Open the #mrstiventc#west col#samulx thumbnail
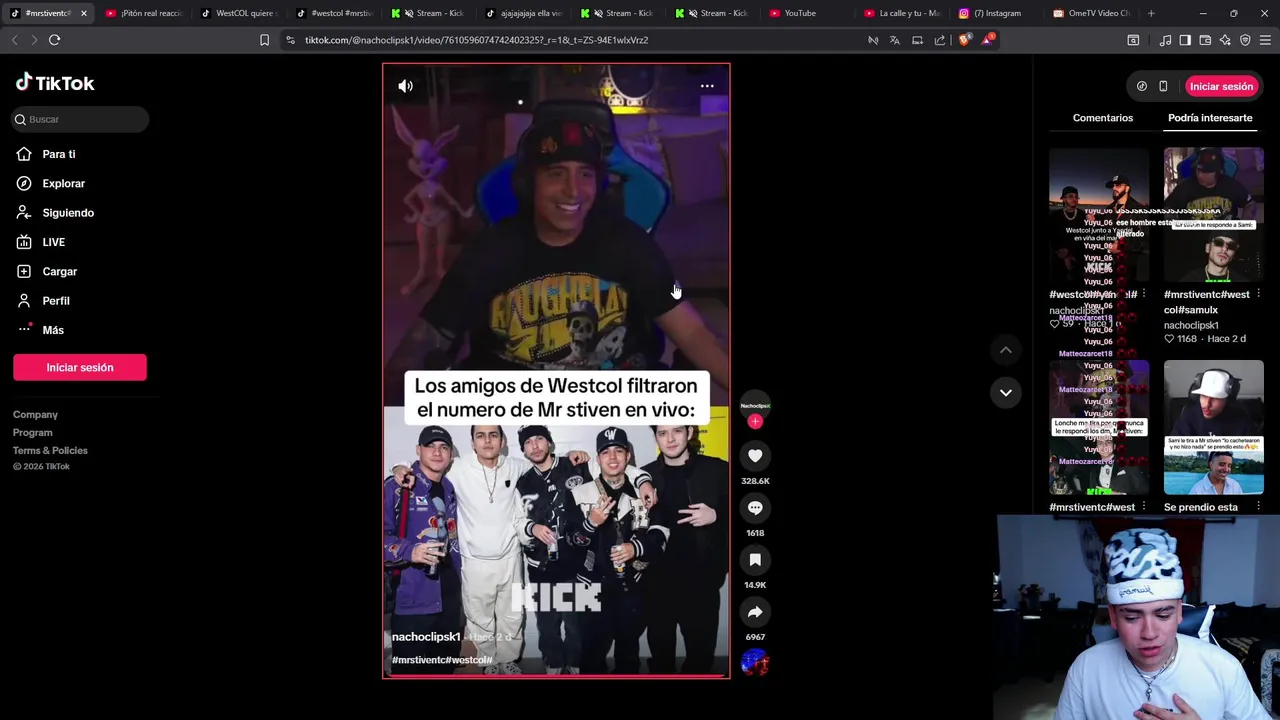The height and width of the screenshot is (720, 1280). tap(1213, 215)
